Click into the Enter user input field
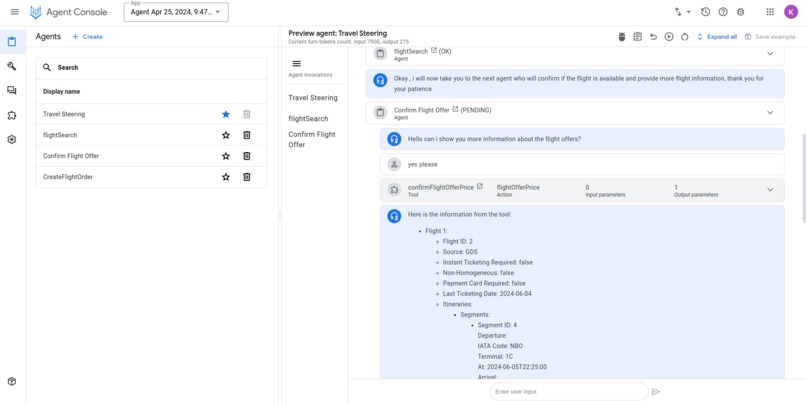Viewport: 806px width, 404px height. click(x=569, y=392)
